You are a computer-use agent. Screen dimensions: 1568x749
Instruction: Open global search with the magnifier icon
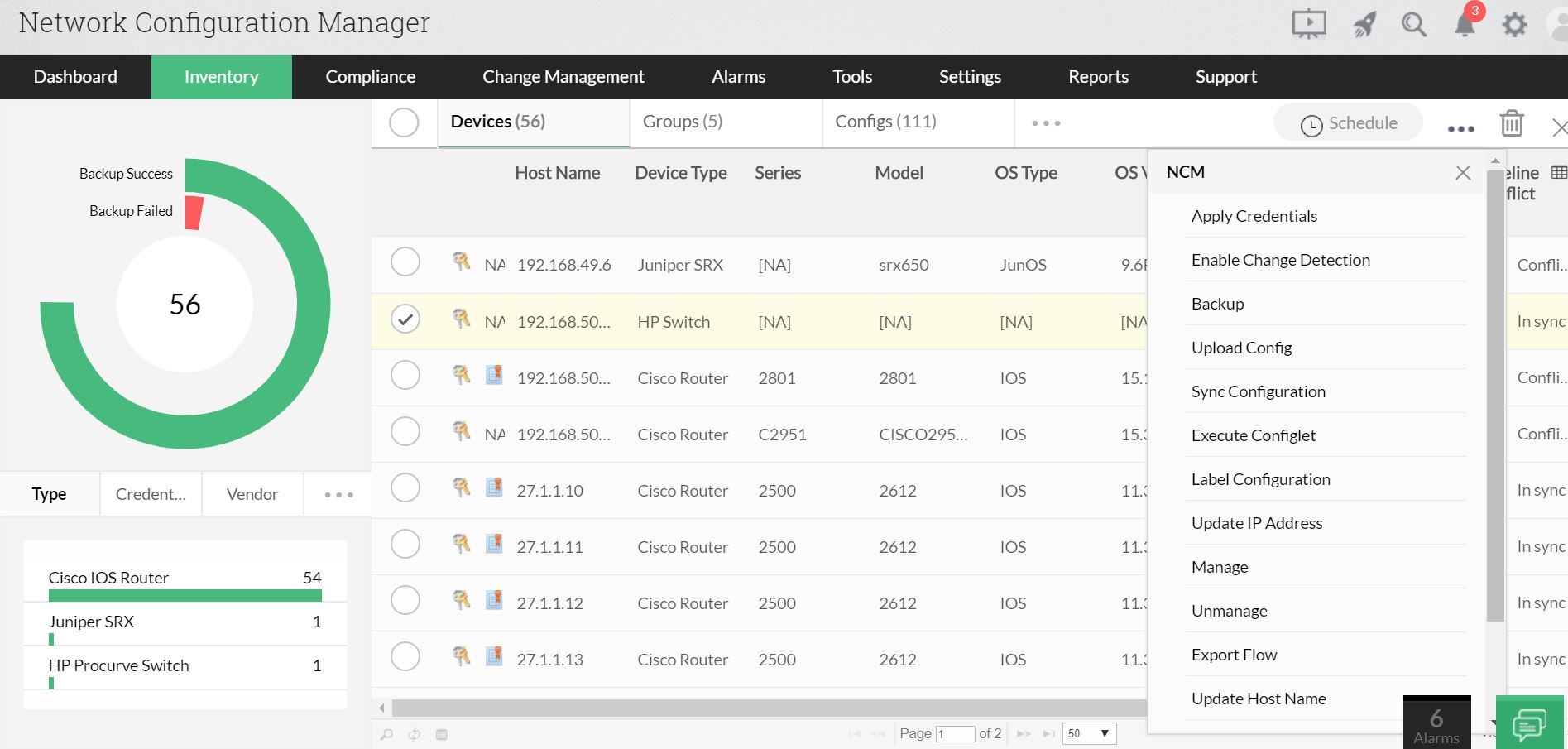point(1413,24)
